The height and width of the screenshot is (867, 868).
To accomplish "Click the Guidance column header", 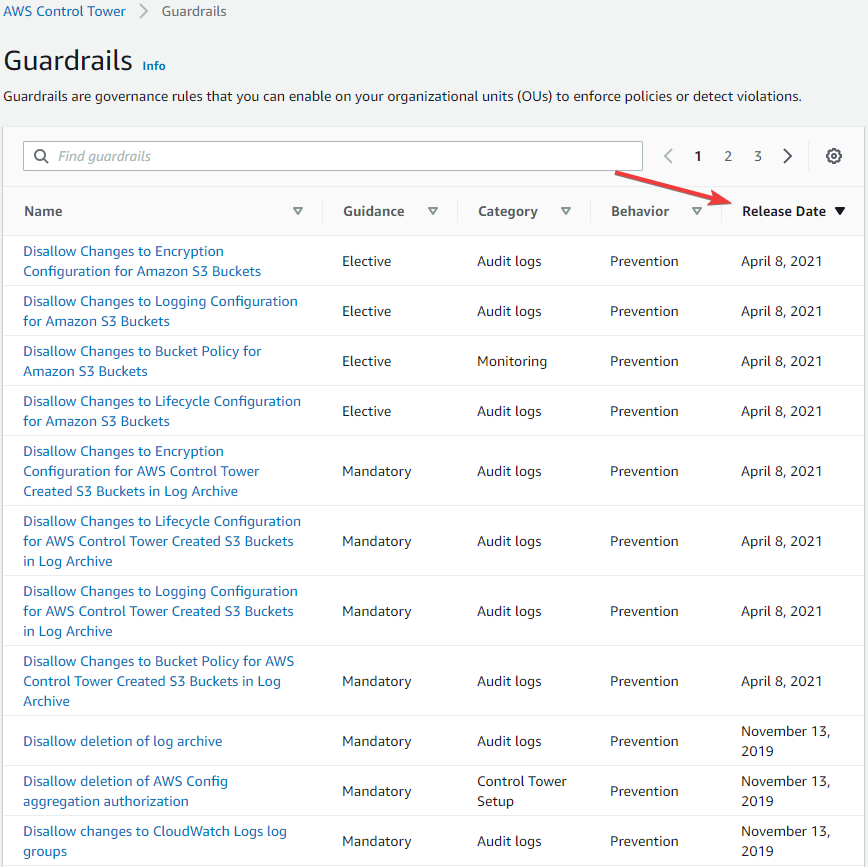I will point(374,211).
